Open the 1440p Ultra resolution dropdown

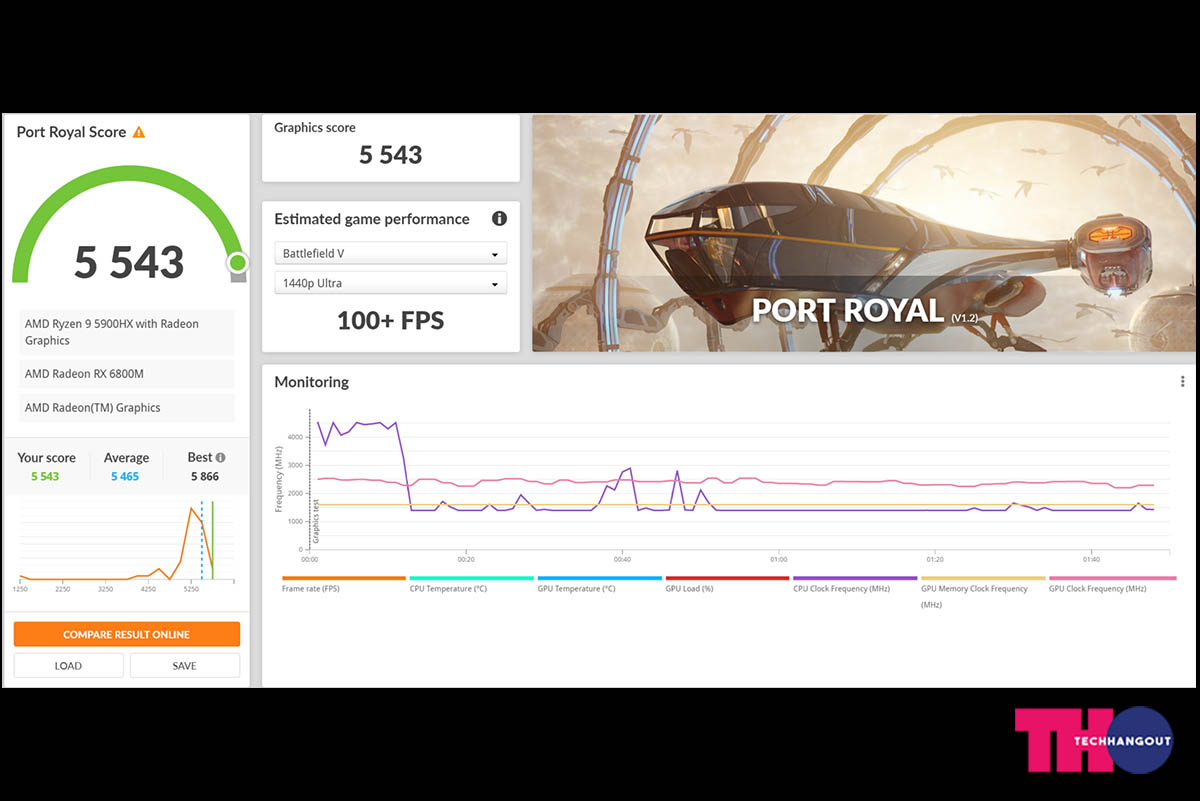390,283
